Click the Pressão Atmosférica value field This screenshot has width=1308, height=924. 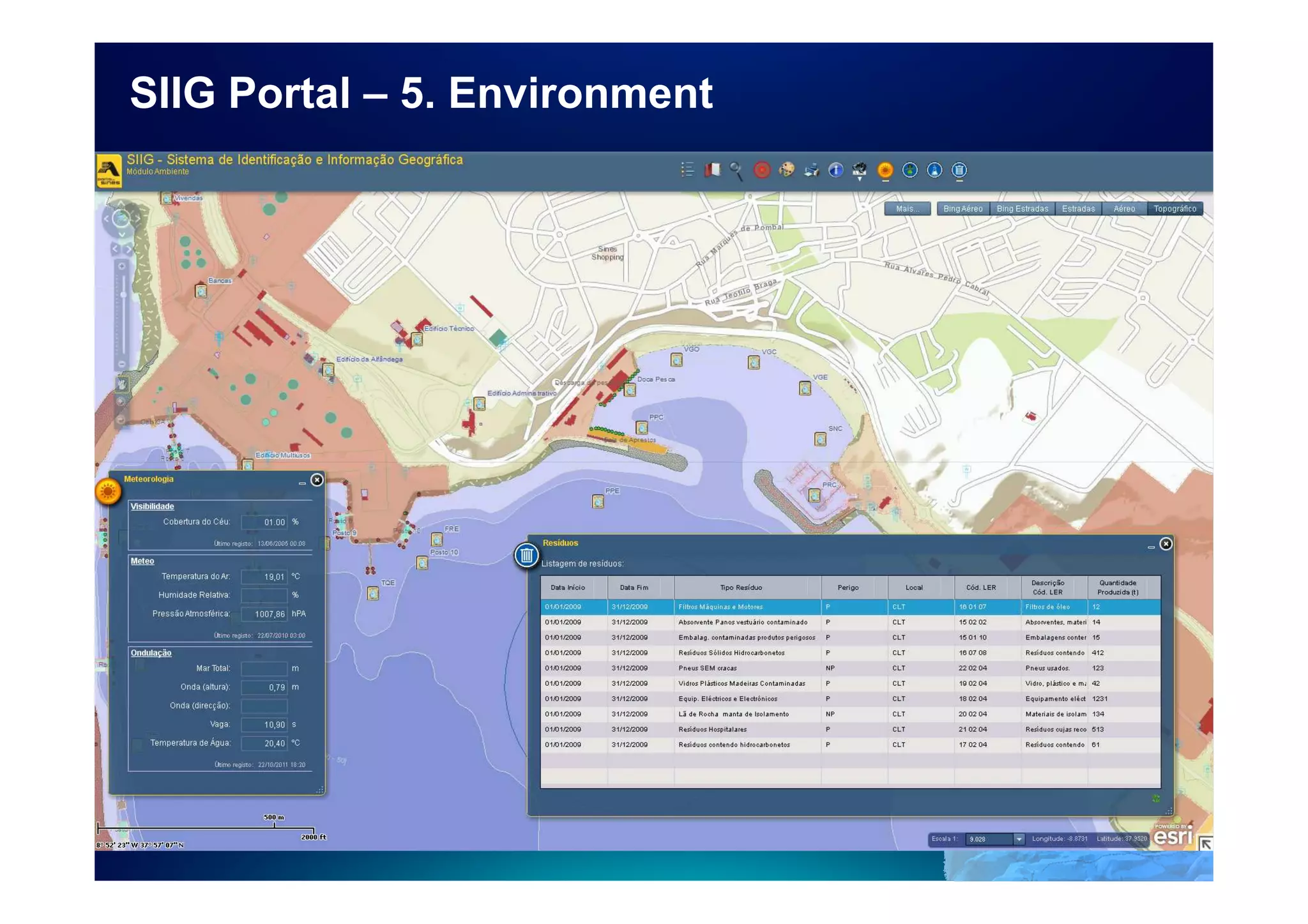[x=264, y=614]
